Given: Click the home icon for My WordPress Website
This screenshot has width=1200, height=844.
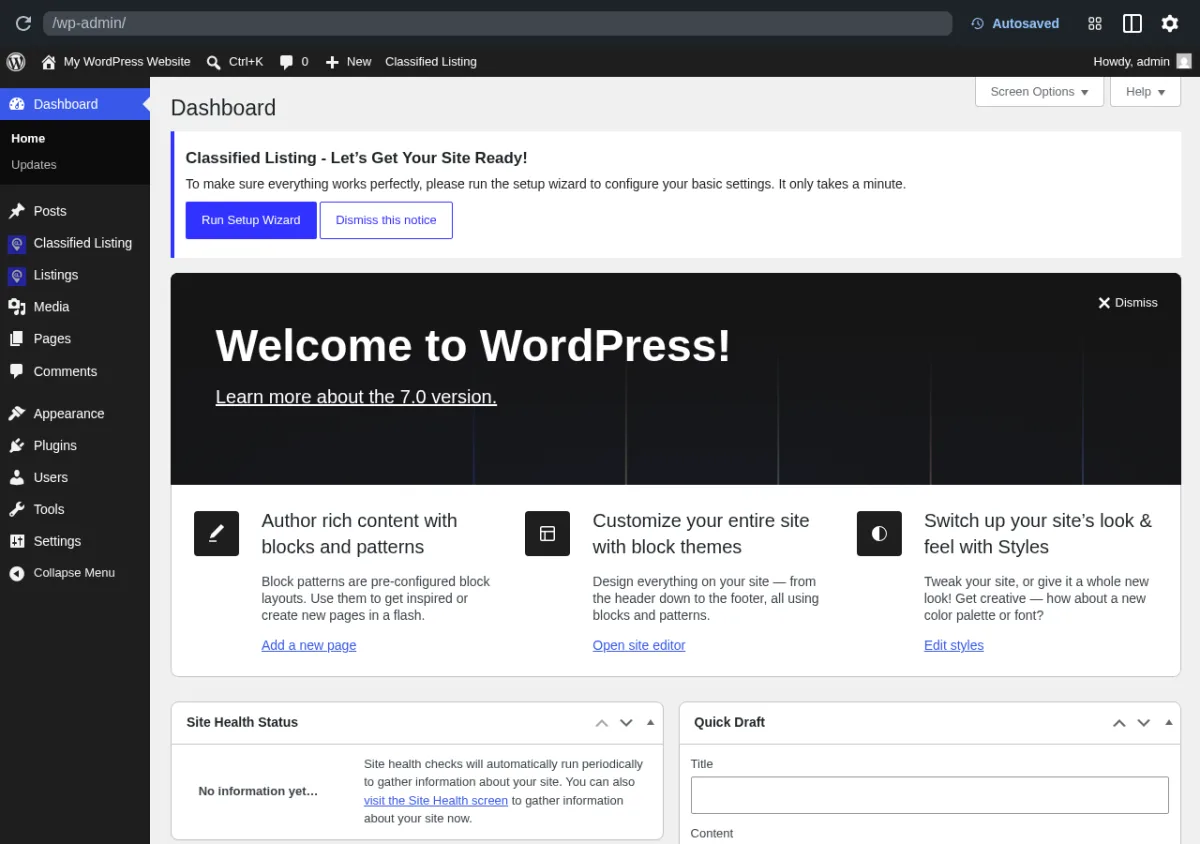Looking at the screenshot, I should 48,62.
